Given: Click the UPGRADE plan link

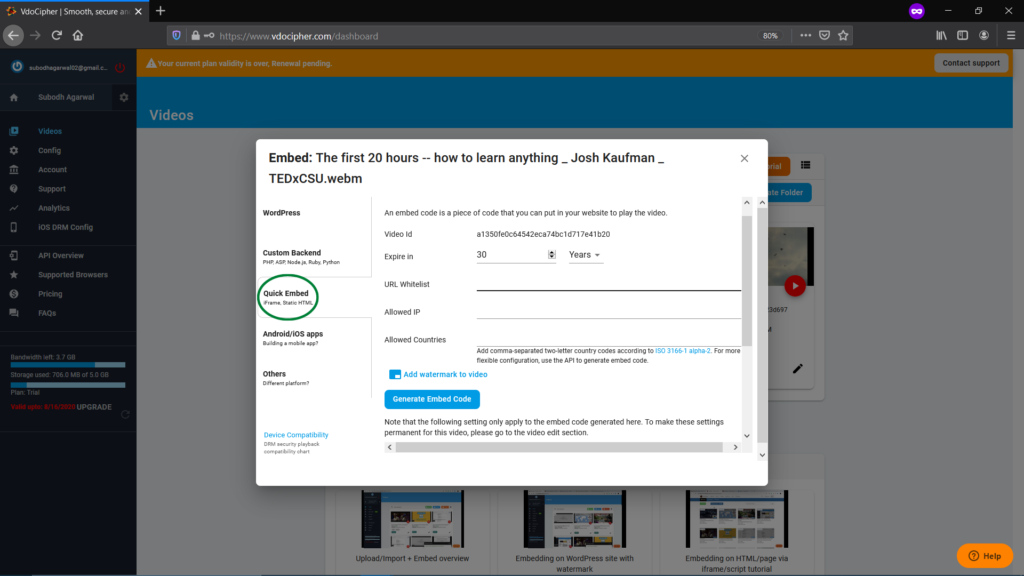Looking at the screenshot, I should pyautogui.click(x=94, y=407).
